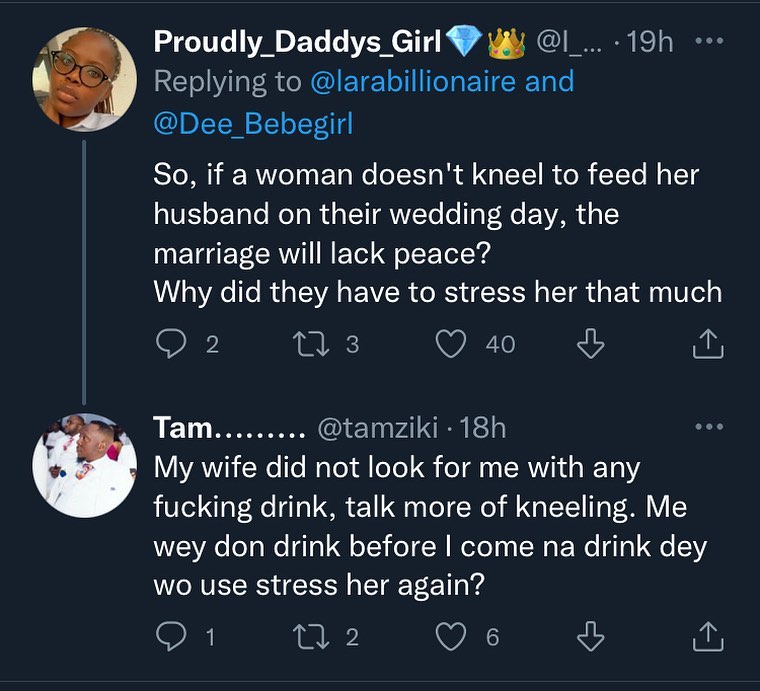Like Proudly_Daddys_Girl's tweet with 40 likes

(452, 344)
